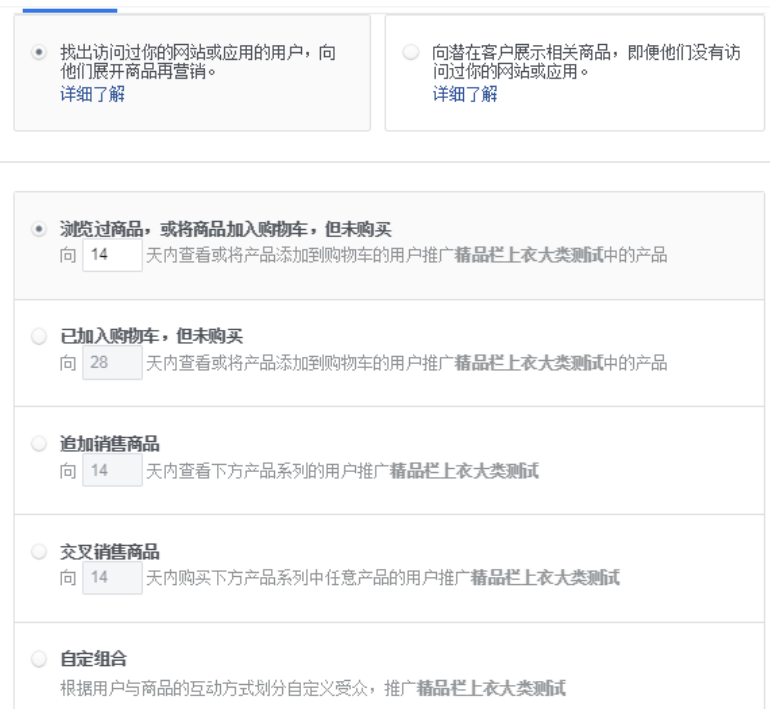Click the 已加入购物车,但未购买 heading
Image resolution: width=770 pixels, height=709 pixels.
pos(151,336)
